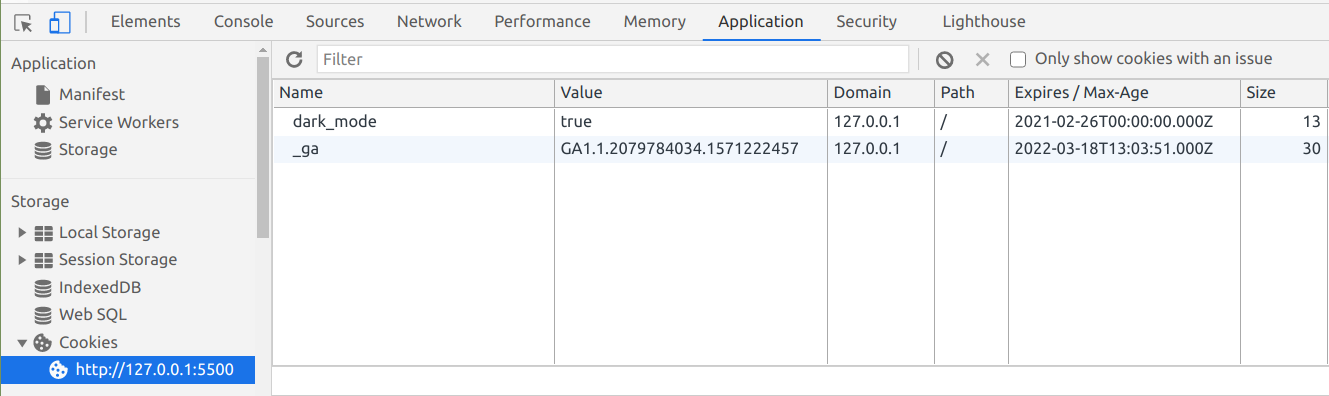Enable Only show cookies with an issue
Viewport: 1329px width, 396px height.
(x=1018, y=59)
